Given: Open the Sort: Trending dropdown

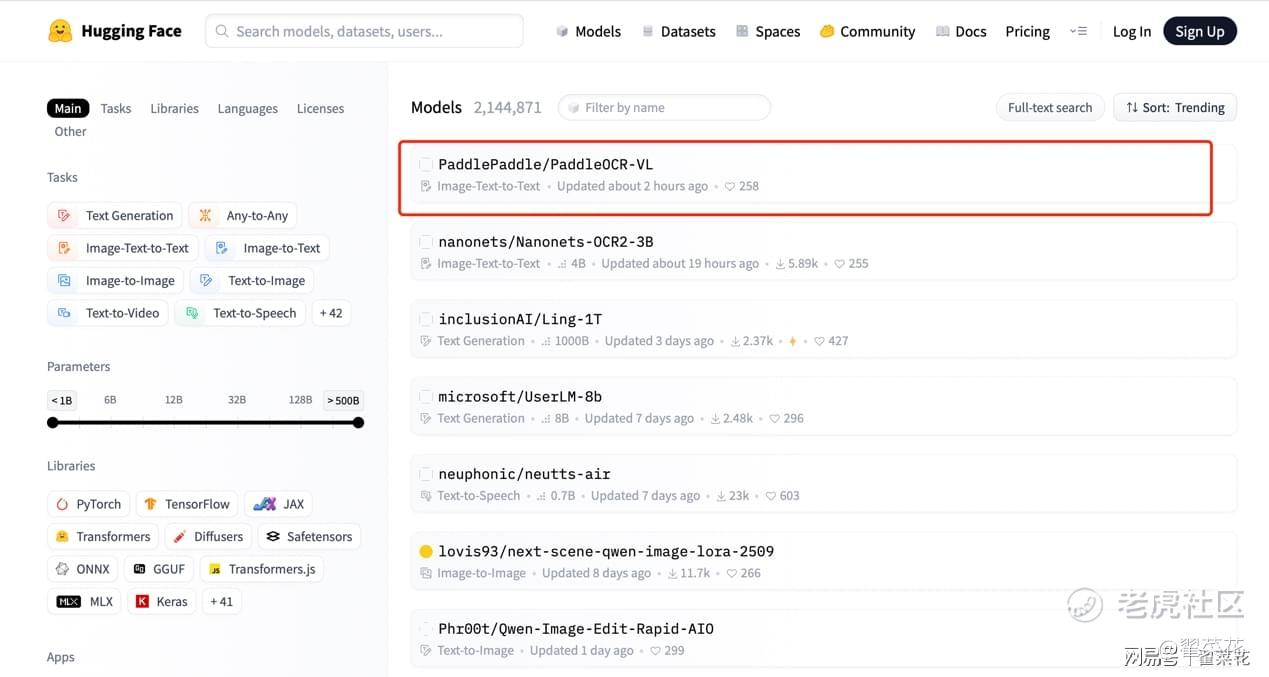Looking at the screenshot, I should click(x=1175, y=108).
